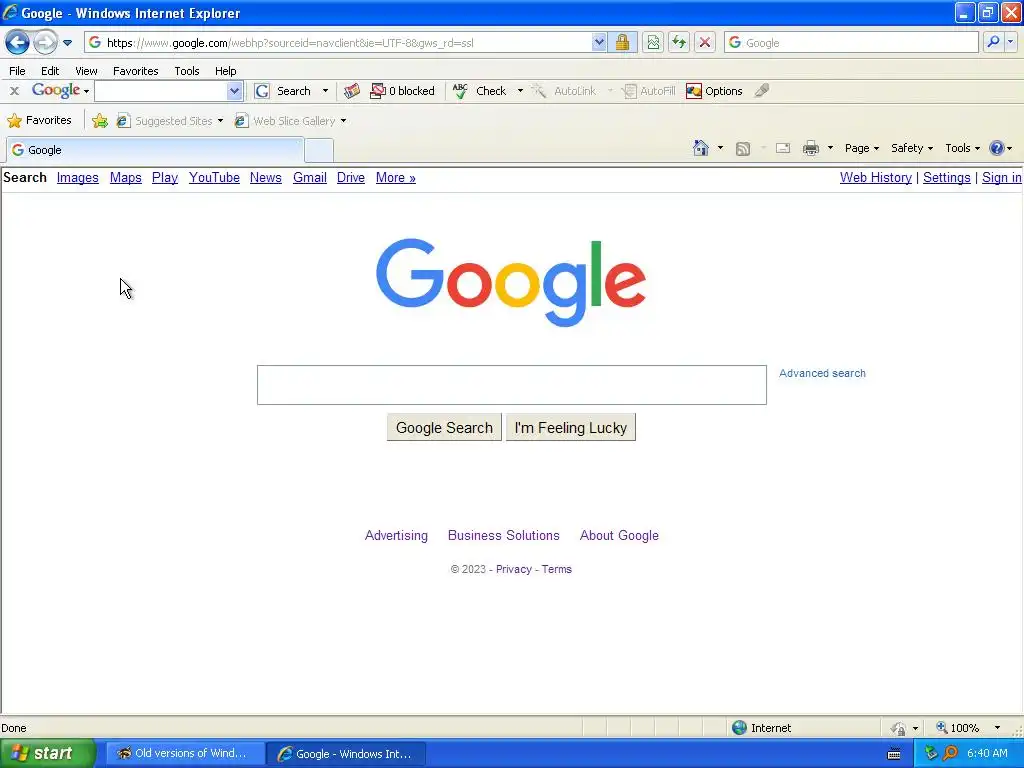Open the Tools command bar menu
1024x768 pixels.
[x=963, y=148]
